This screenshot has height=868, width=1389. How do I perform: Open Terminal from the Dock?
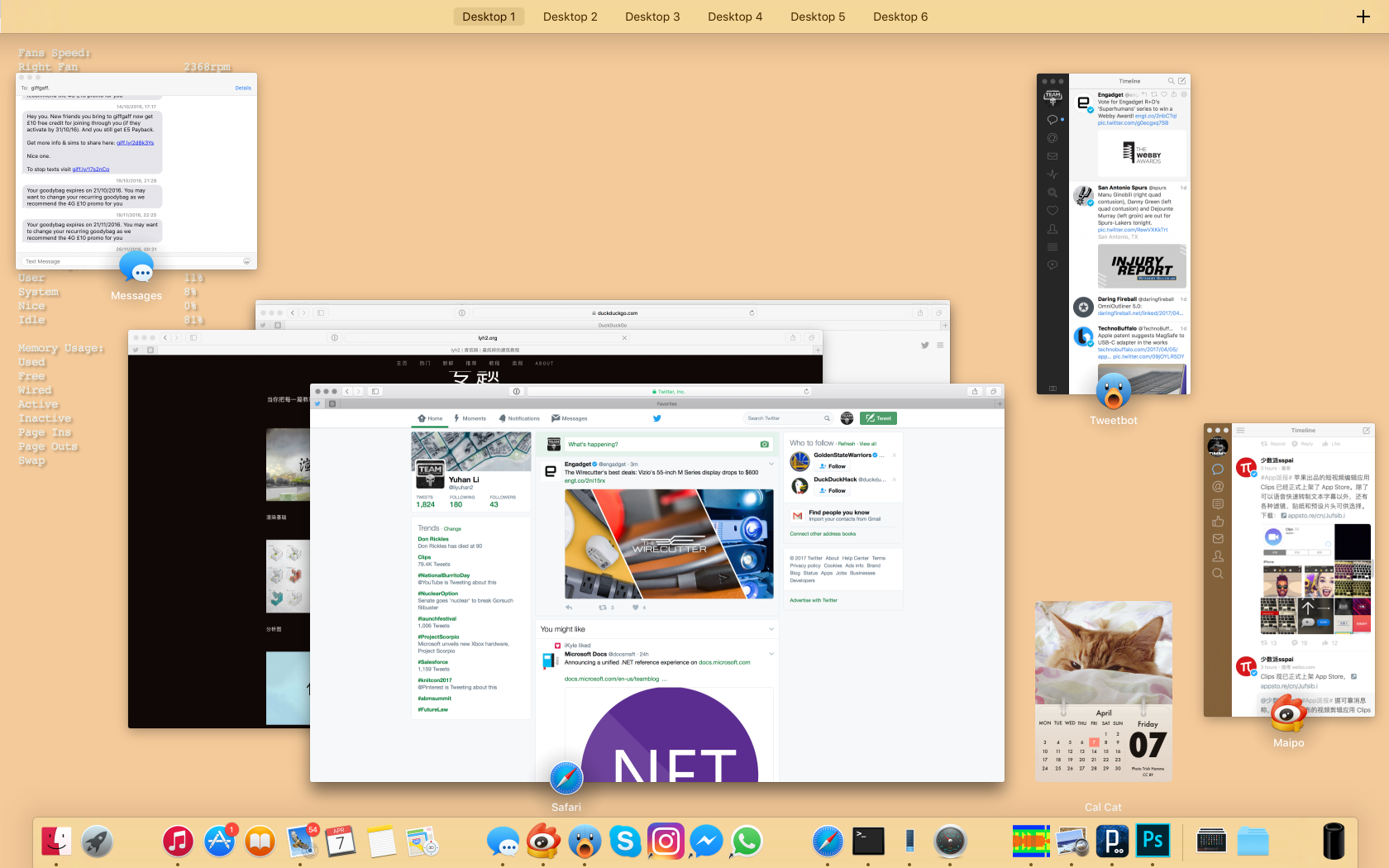pyautogui.click(x=868, y=841)
